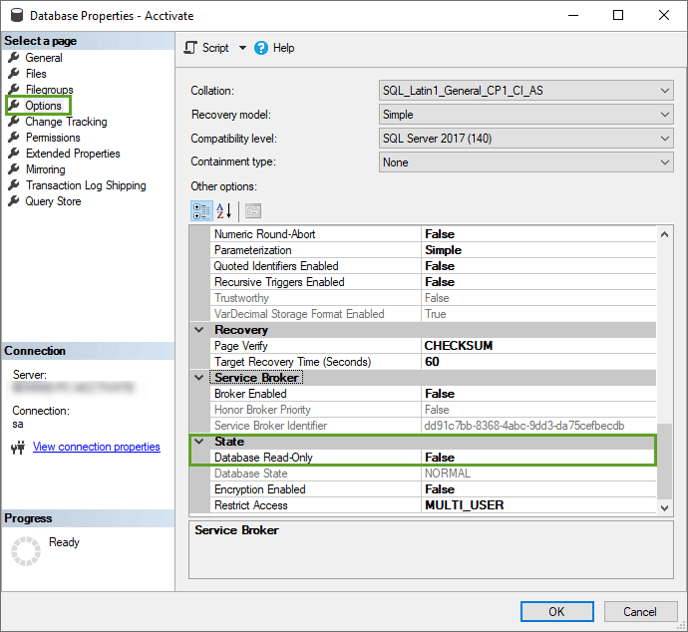Click the OK button
The height and width of the screenshot is (632, 688).
(x=557, y=612)
